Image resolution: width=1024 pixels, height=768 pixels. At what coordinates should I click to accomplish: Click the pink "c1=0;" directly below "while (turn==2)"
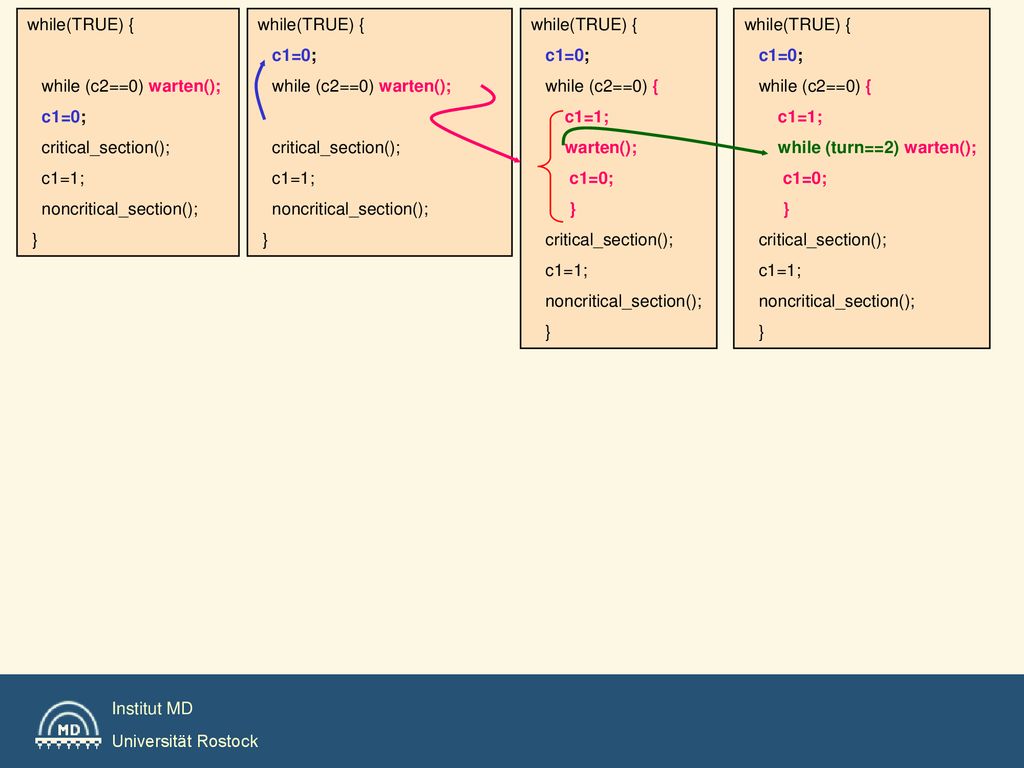(x=805, y=178)
